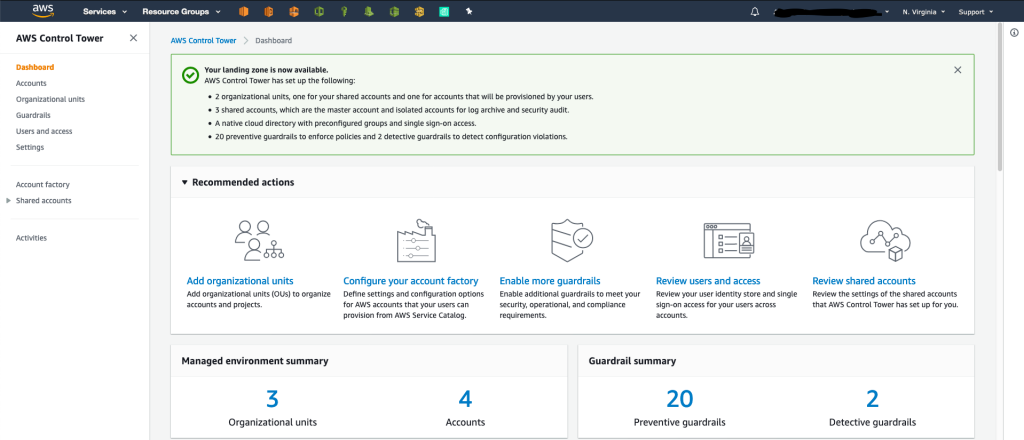Click the teal square shortcut icon in top bar
The image size is (1024, 440).
[444, 12]
